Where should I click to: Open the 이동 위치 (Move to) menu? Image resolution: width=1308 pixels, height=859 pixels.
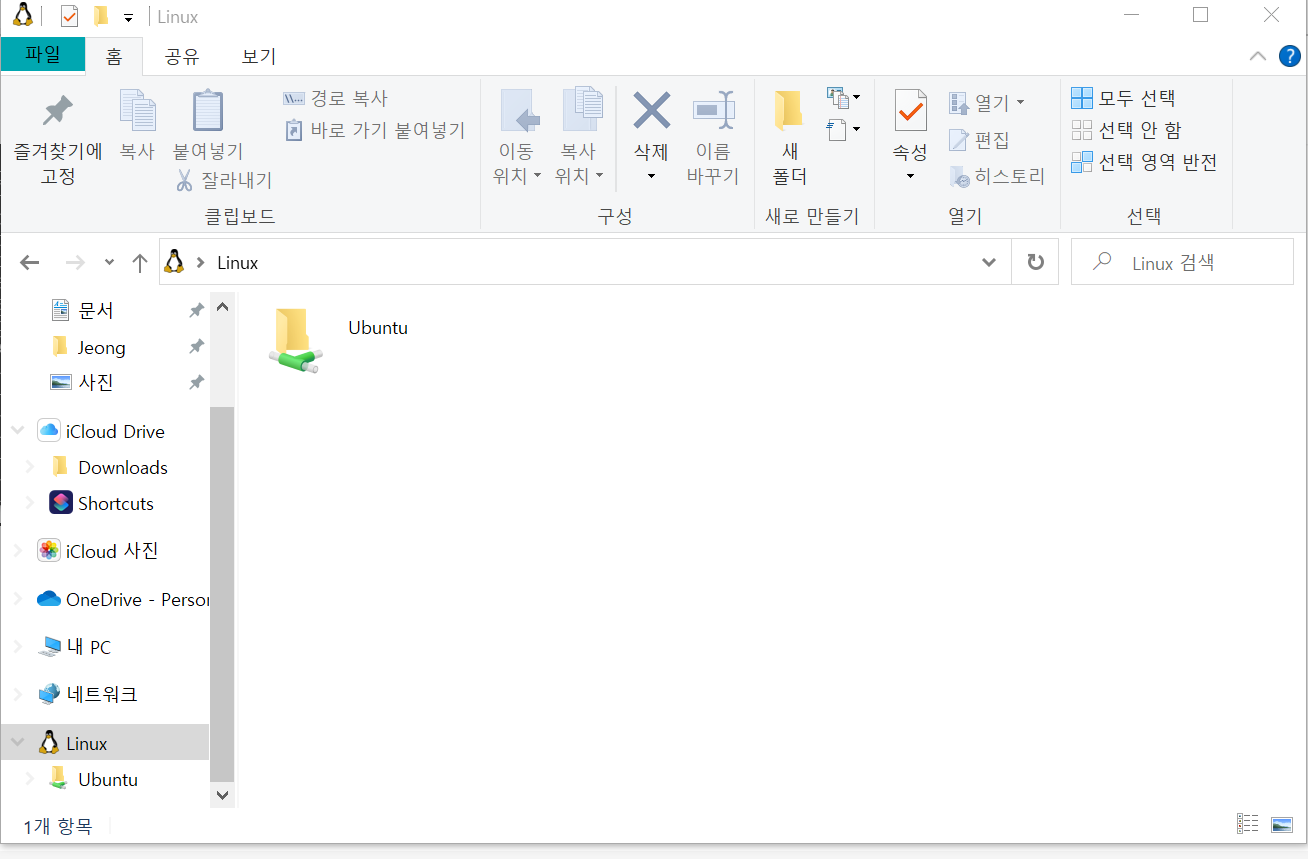(x=519, y=137)
